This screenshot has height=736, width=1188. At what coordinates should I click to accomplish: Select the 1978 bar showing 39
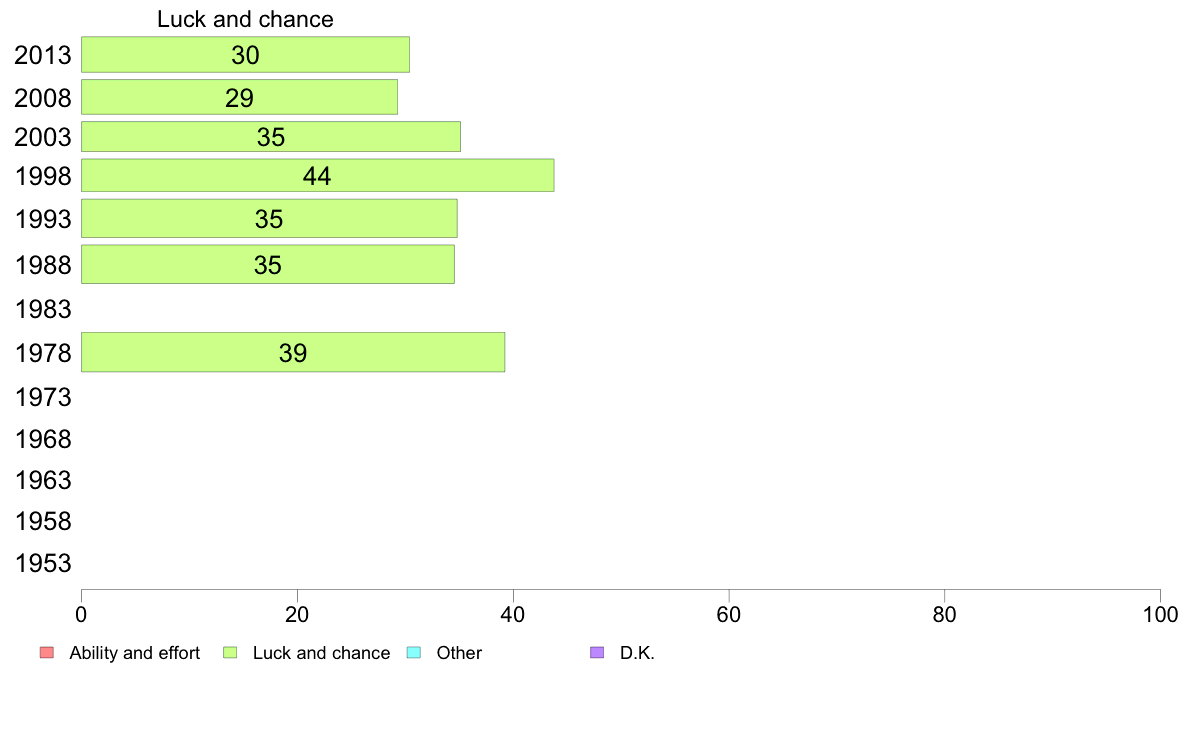point(292,352)
